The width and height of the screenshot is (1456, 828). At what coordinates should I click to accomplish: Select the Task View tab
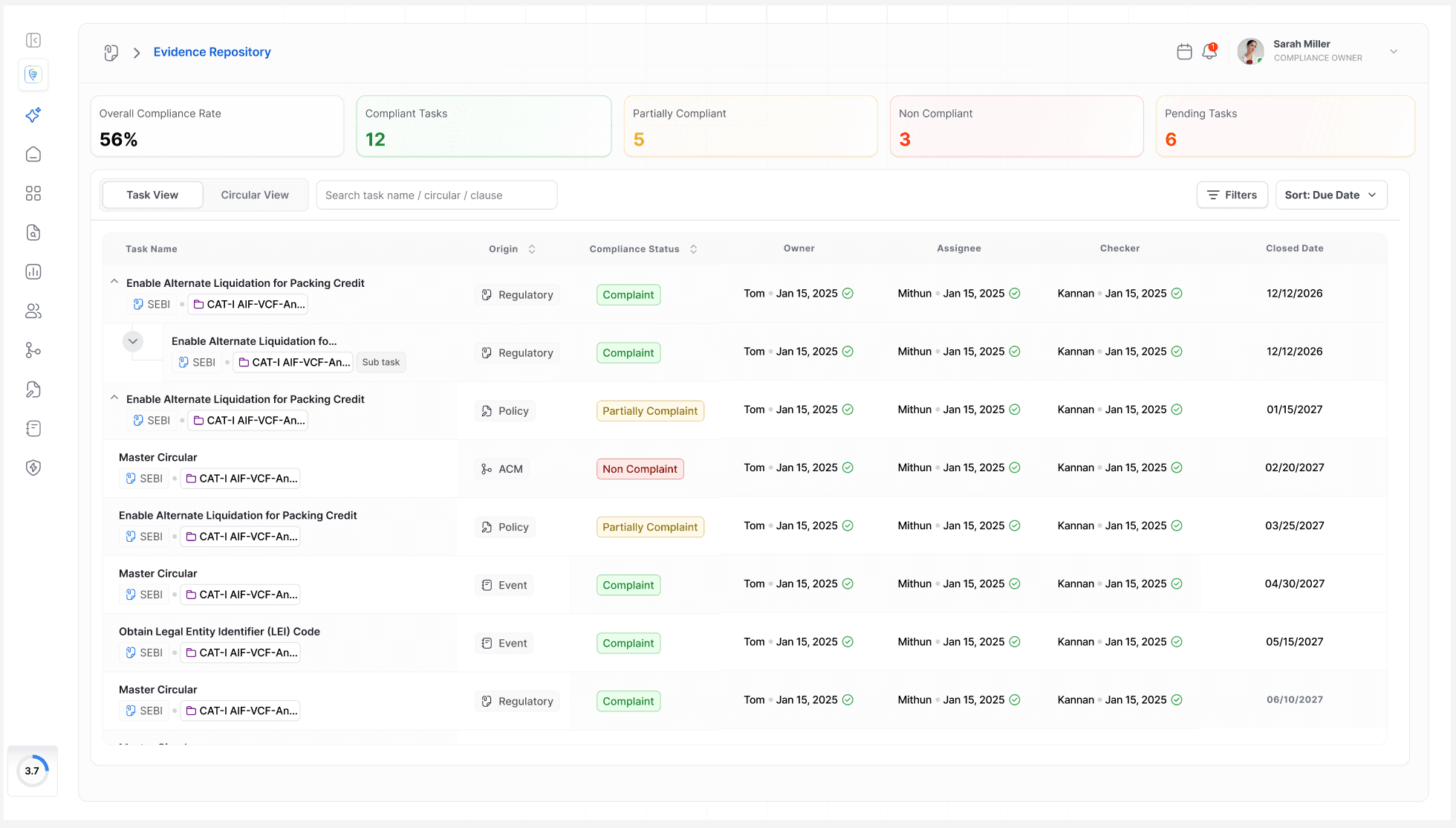pyautogui.click(x=152, y=195)
